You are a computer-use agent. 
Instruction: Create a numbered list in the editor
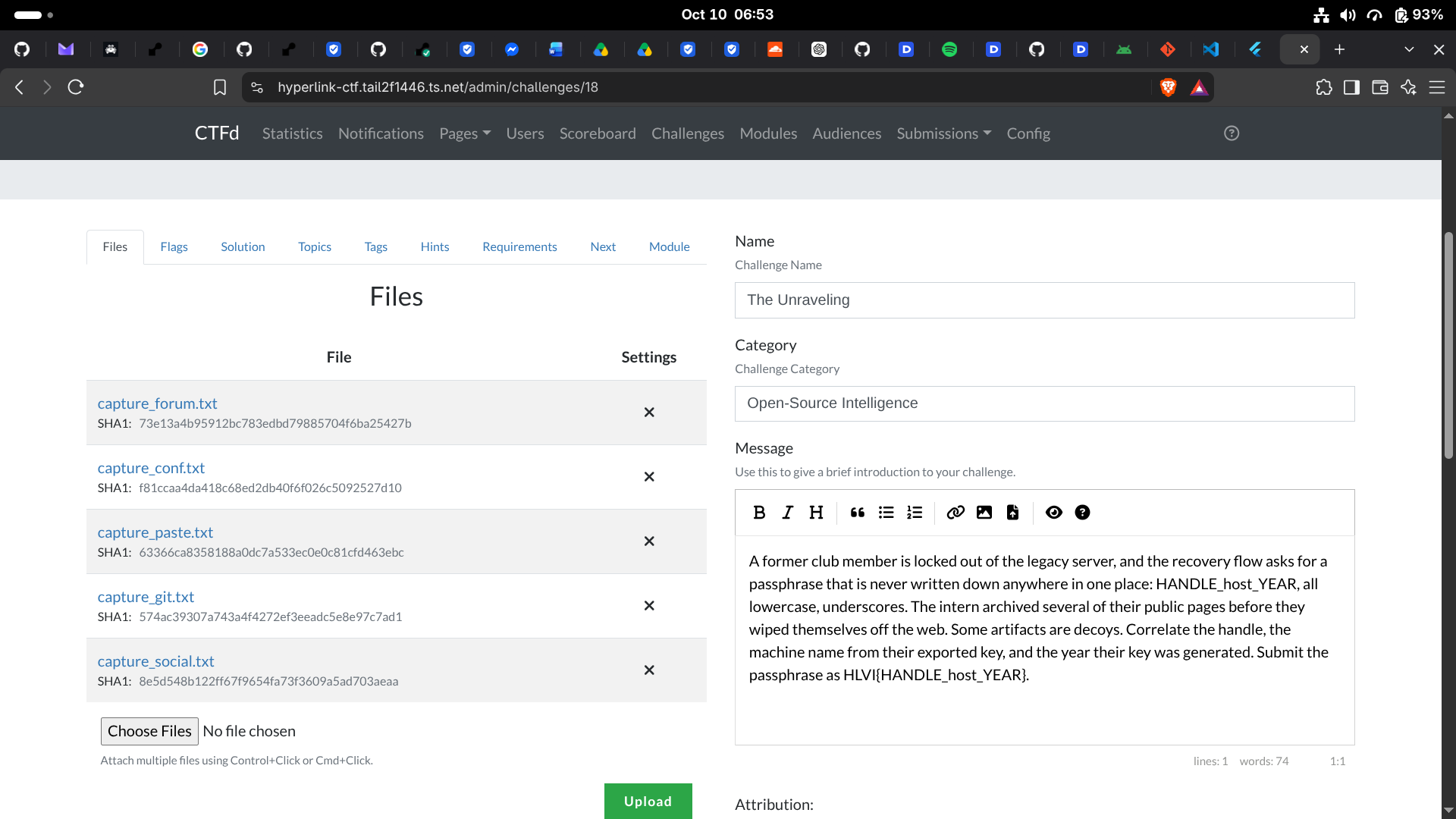click(x=915, y=513)
